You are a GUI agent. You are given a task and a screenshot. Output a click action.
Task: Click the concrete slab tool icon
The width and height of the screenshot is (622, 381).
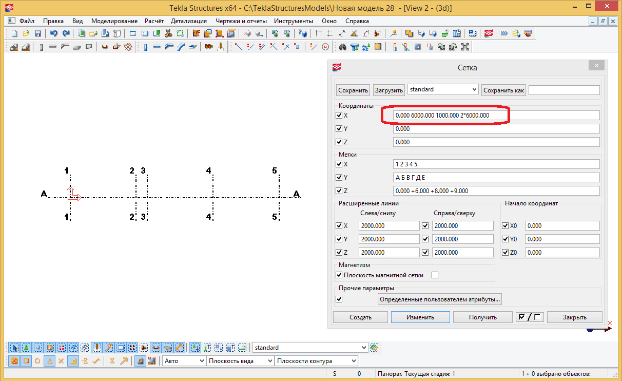tap(77, 47)
